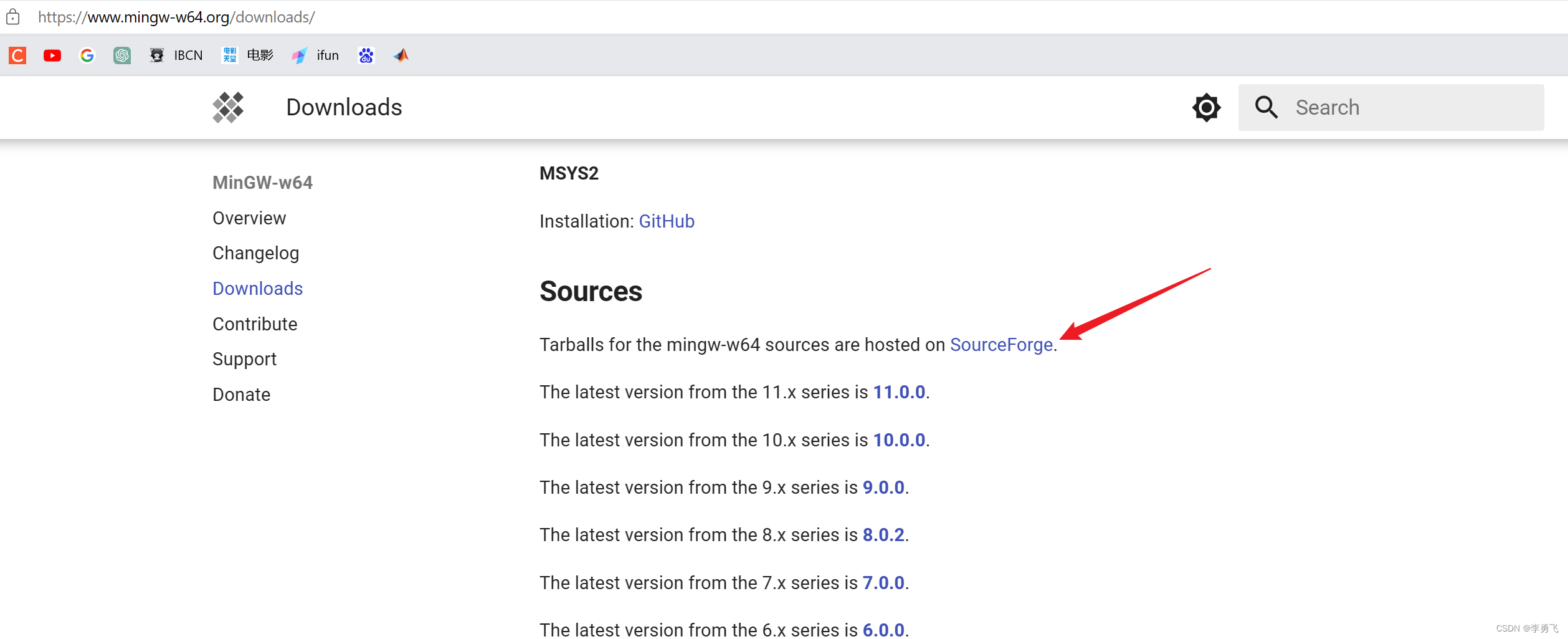The height and width of the screenshot is (639, 1568).
Task: Open the Contribute sidebar page
Action: (255, 324)
